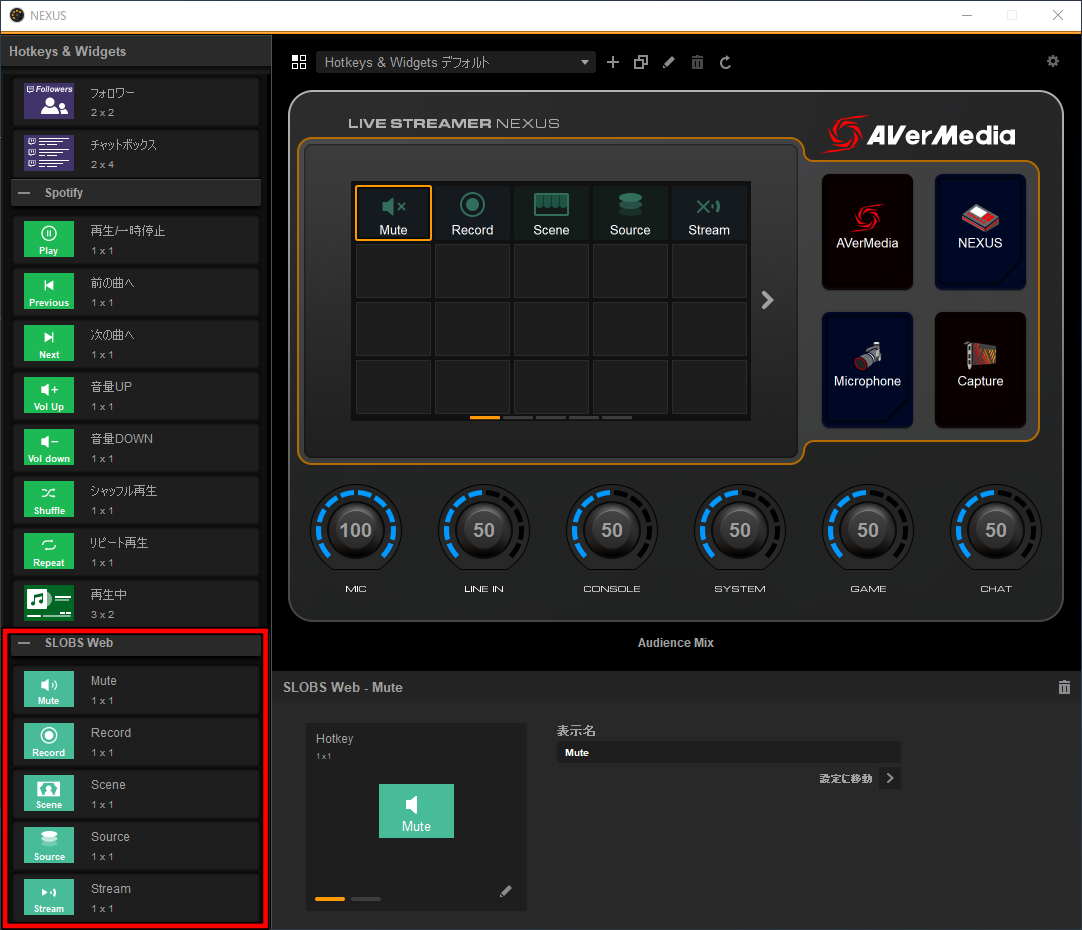This screenshot has width=1082, height=930.
Task: Add a new profile with the plus icon
Action: (613, 62)
